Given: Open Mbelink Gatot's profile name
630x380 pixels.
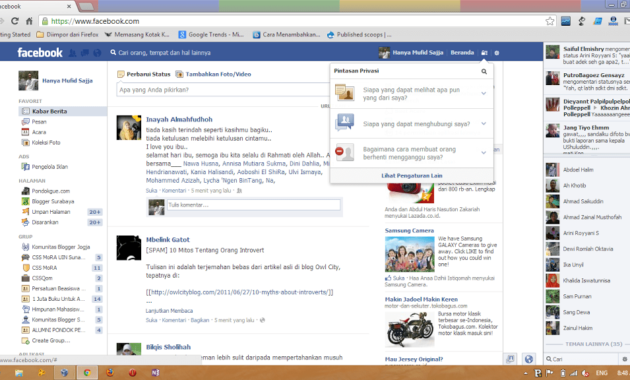Looking at the screenshot, I should coord(168,239).
